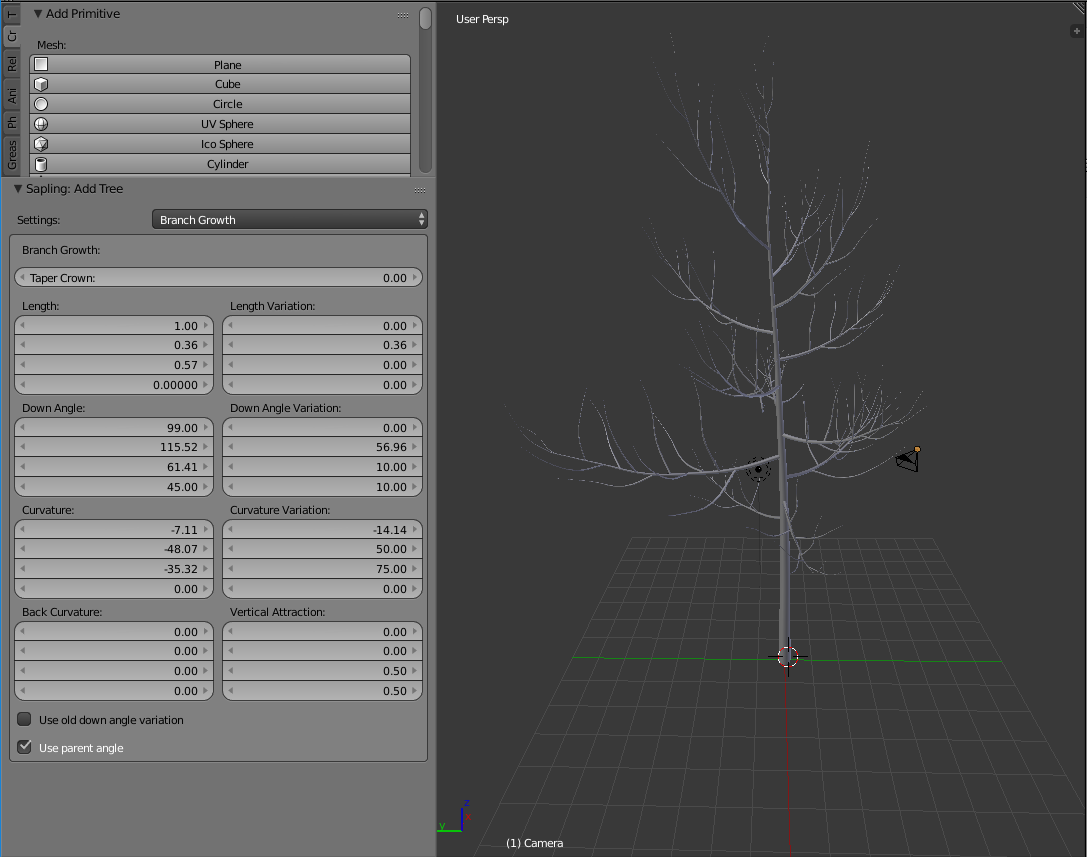The width and height of the screenshot is (1087, 857).
Task: Collapse the Add Primitive panel
Action: coord(38,14)
